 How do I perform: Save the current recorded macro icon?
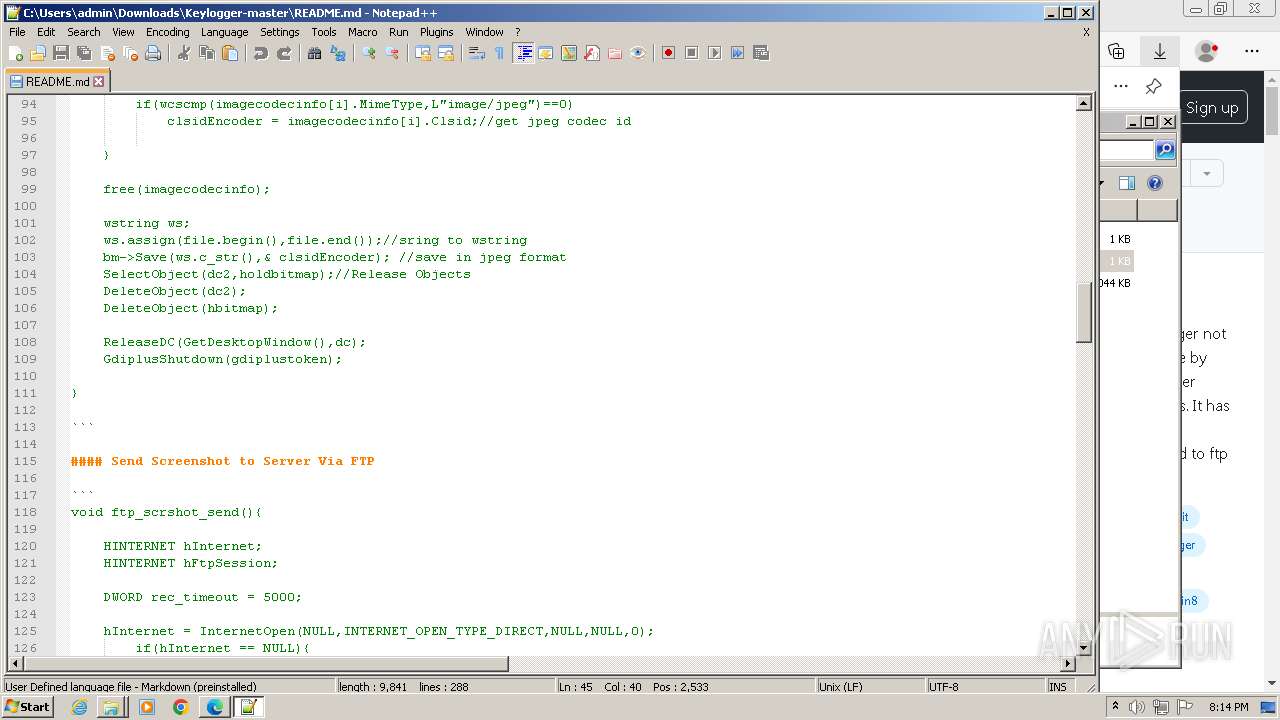(x=760, y=53)
